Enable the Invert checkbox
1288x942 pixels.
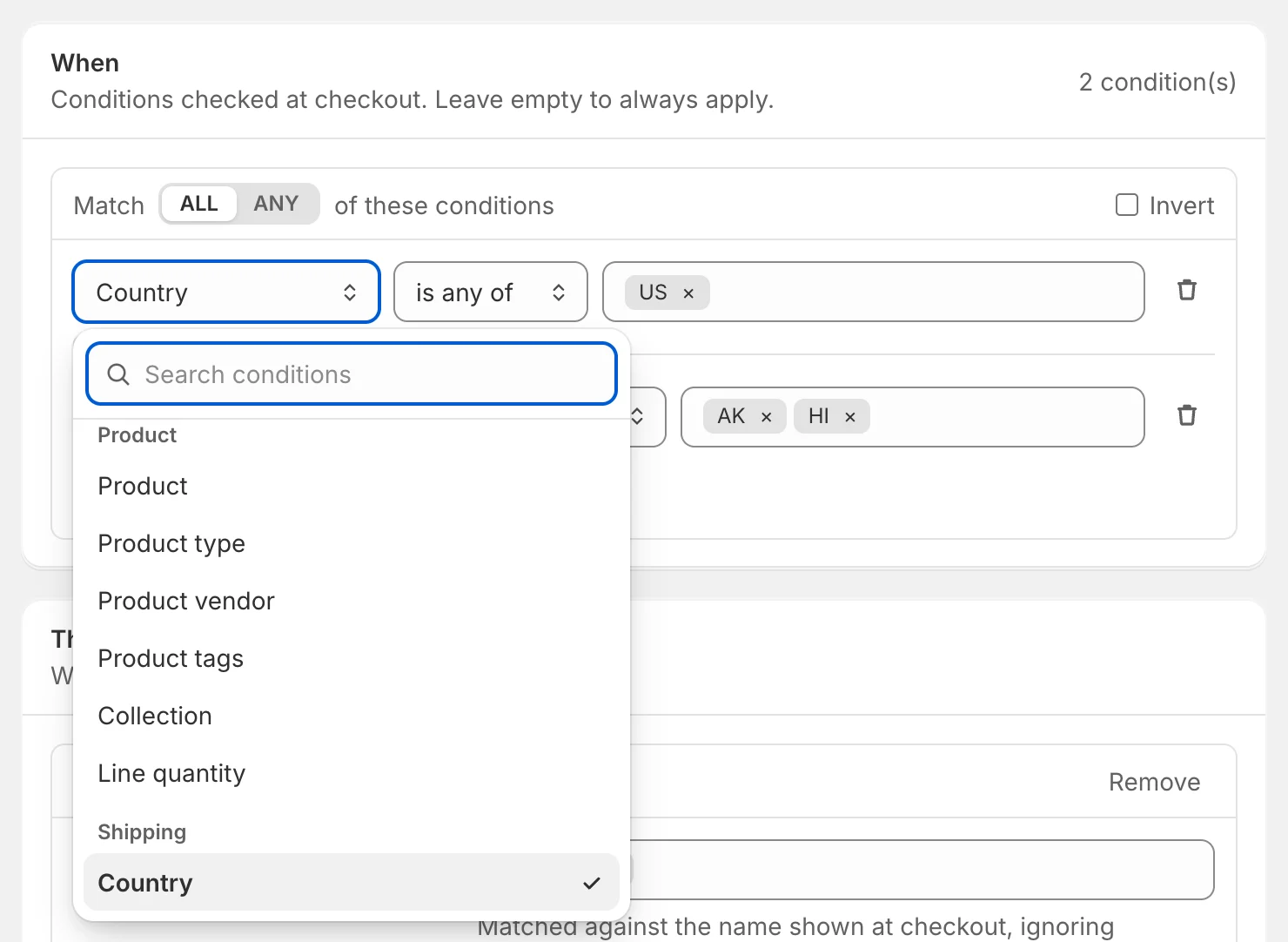point(1127,205)
